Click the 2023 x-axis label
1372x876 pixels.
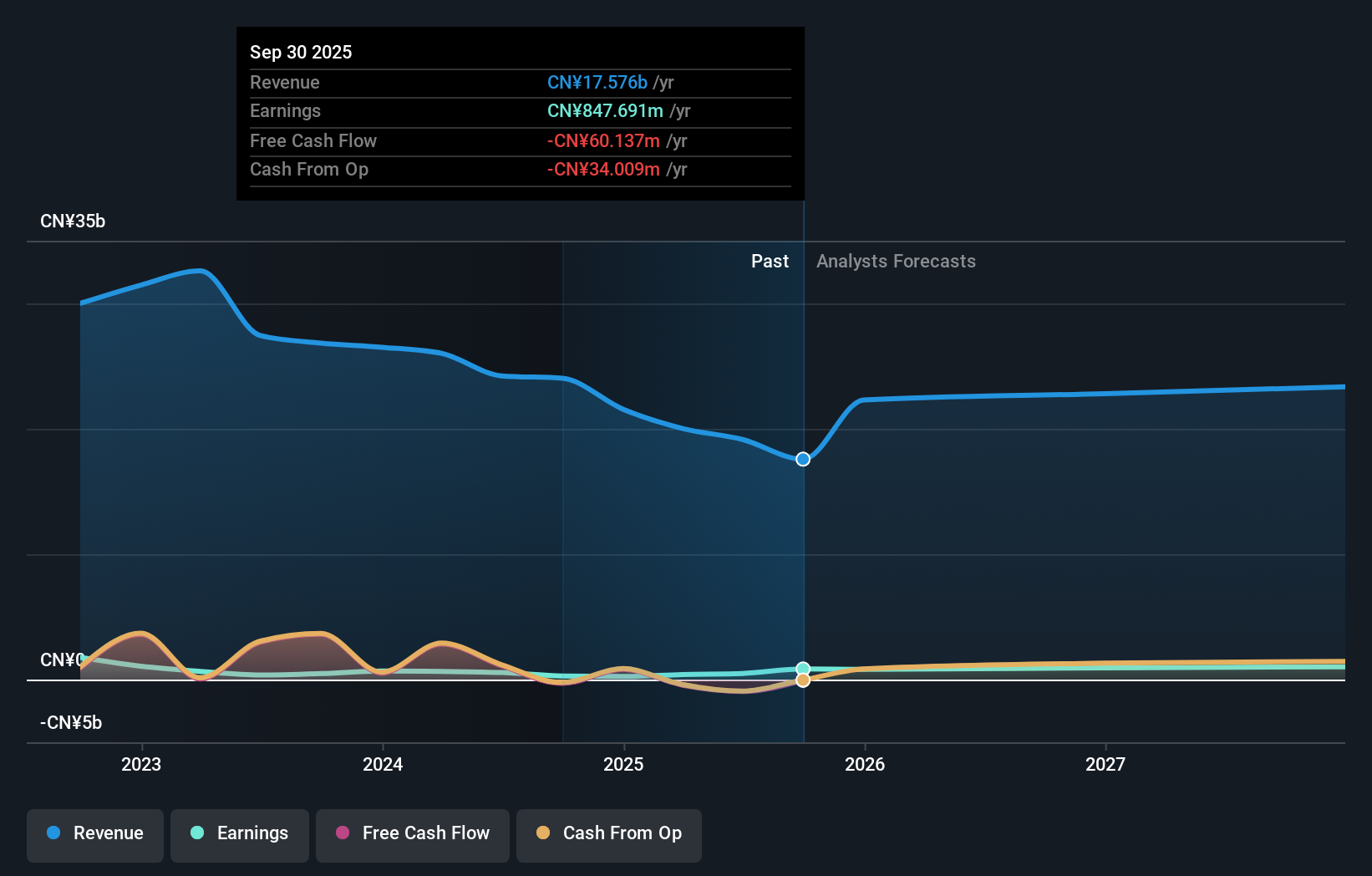[x=141, y=764]
